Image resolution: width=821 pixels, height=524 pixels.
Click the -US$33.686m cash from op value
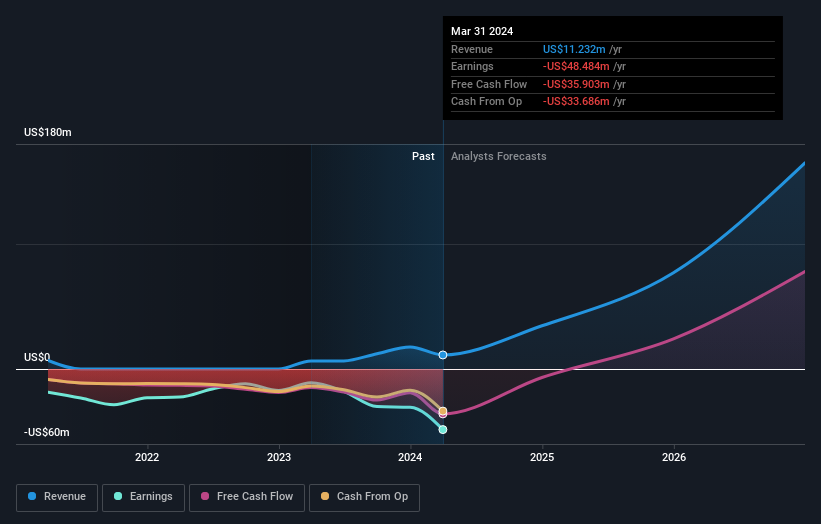pyautogui.click(x=576, y=102)
